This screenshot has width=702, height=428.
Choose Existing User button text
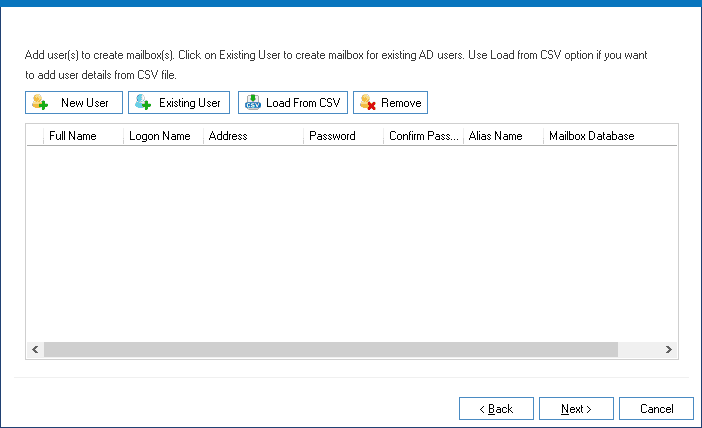(x=190, y=103)
